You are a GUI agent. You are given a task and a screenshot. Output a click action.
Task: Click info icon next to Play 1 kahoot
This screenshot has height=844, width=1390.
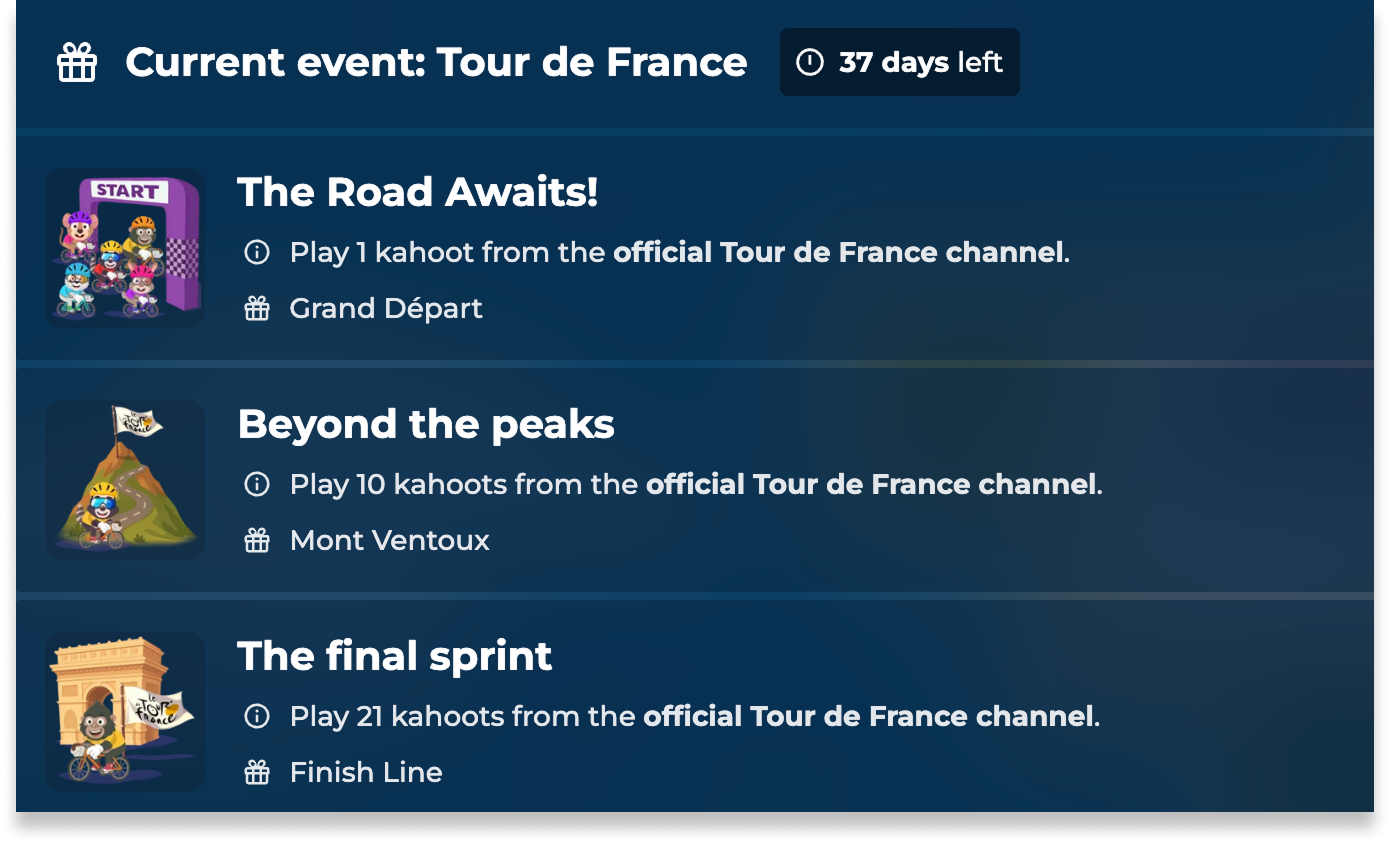[257, 252]
